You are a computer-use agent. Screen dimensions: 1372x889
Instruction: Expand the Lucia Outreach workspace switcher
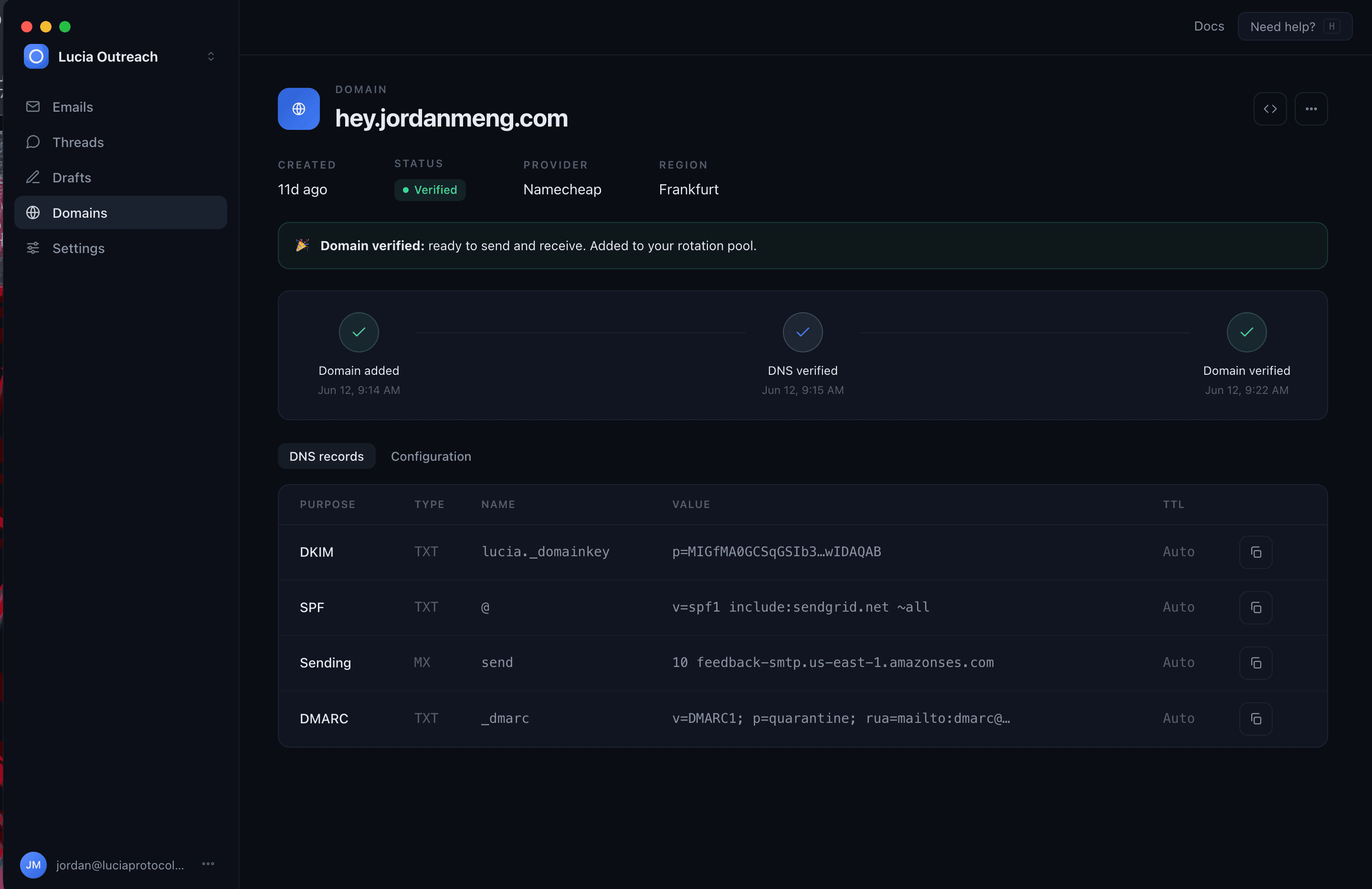pos(211,56)
